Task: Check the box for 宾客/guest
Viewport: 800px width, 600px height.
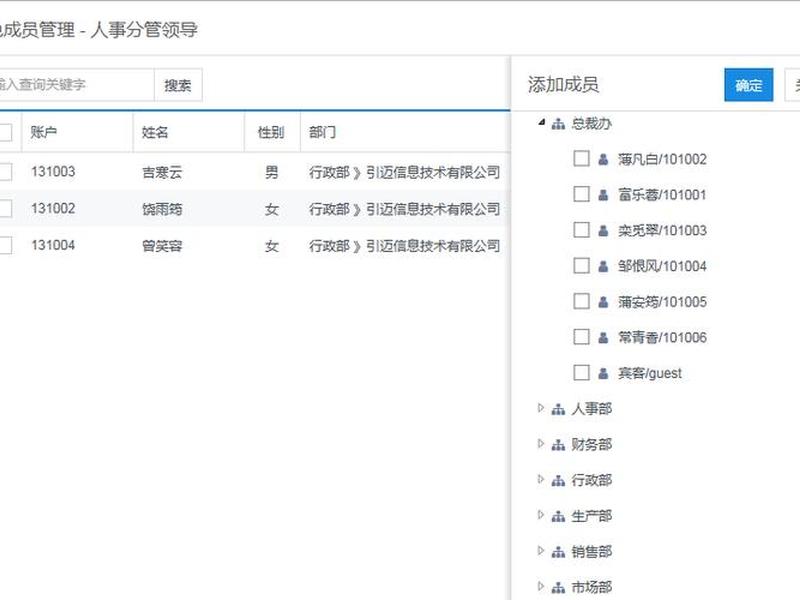Action: pos(581,372)
